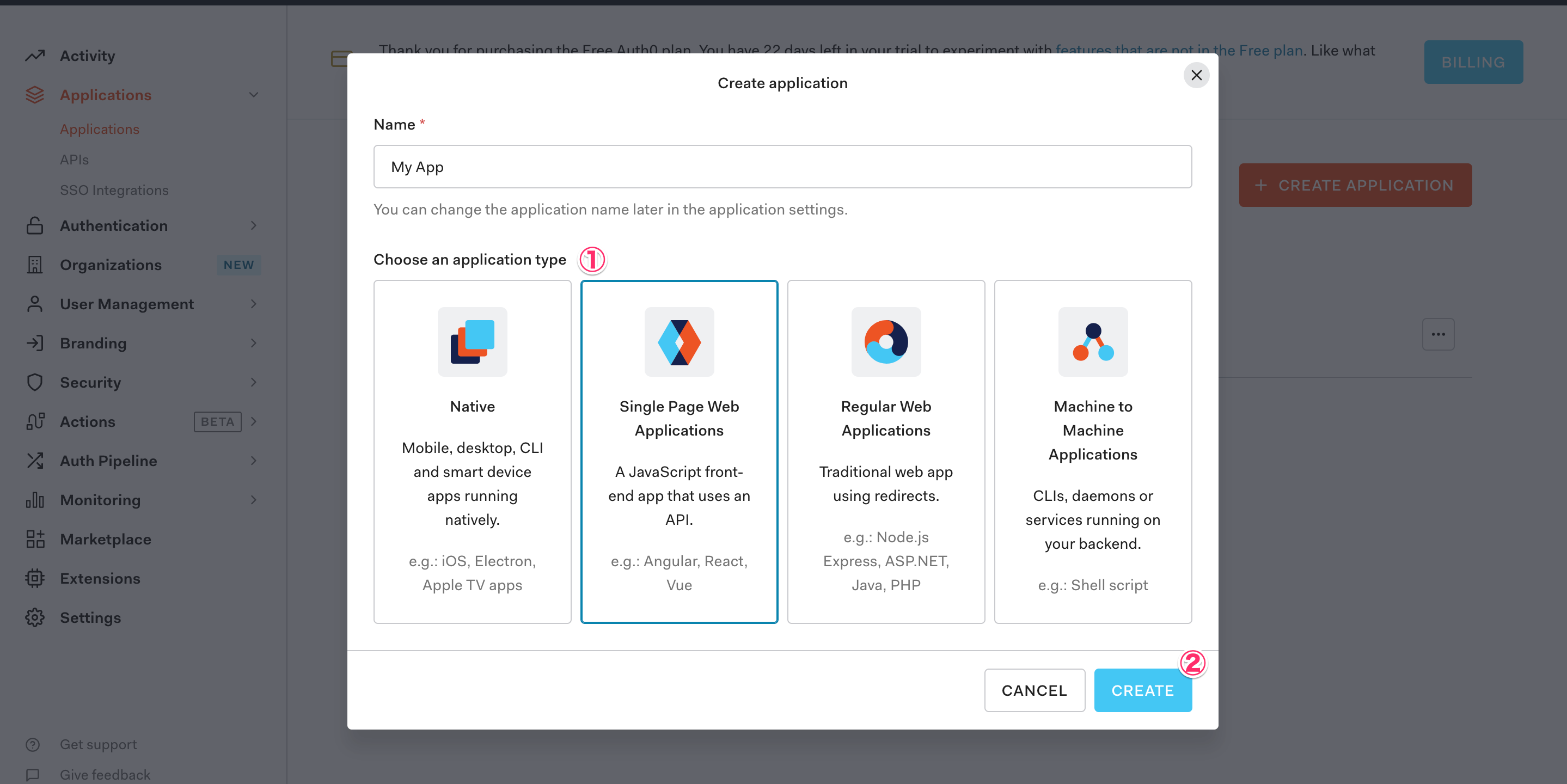Image resolution: width=1567 pixels, height=784 pixels.
Task: Select the Native application type icon
Action: pyautogui.click(x=472, y=342)
